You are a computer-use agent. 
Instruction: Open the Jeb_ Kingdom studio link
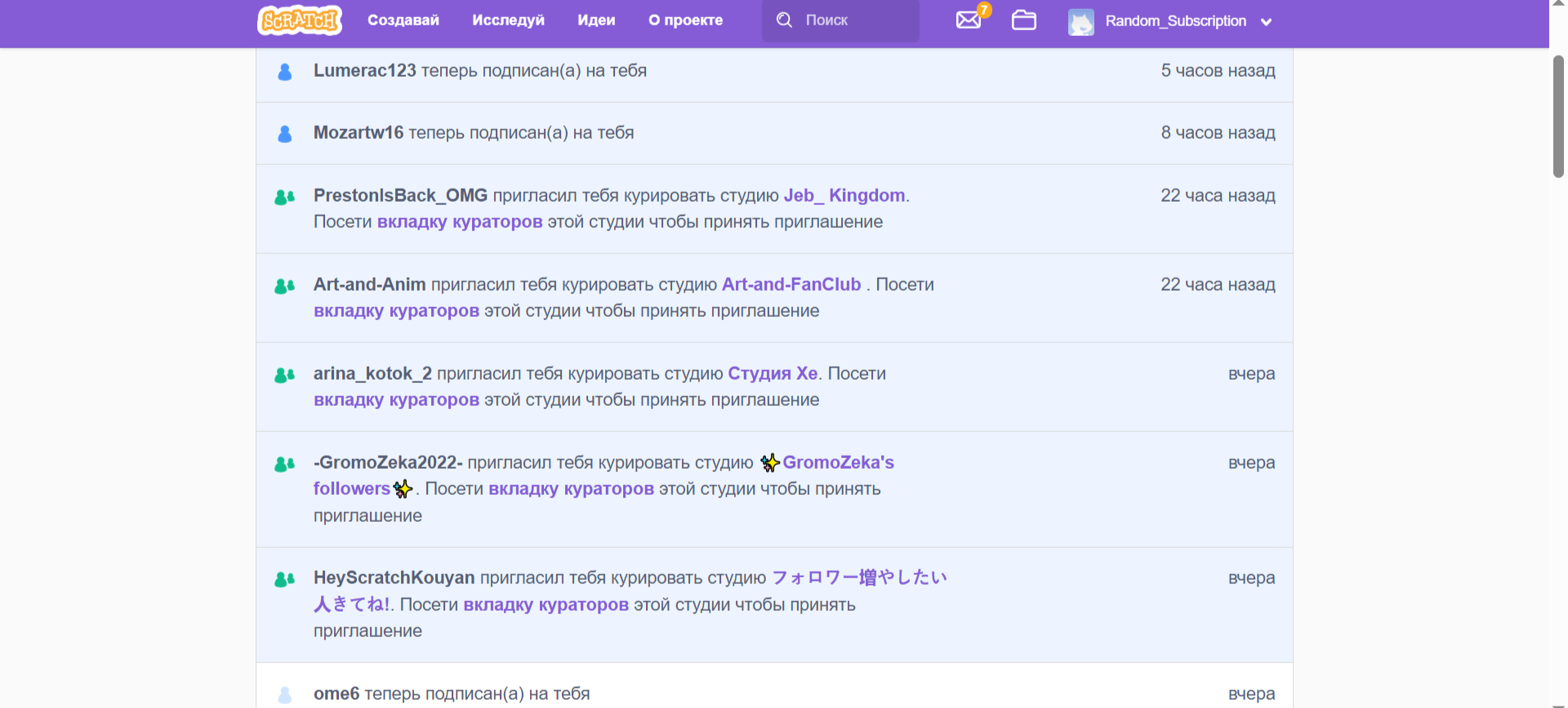[x=844, y=195]
